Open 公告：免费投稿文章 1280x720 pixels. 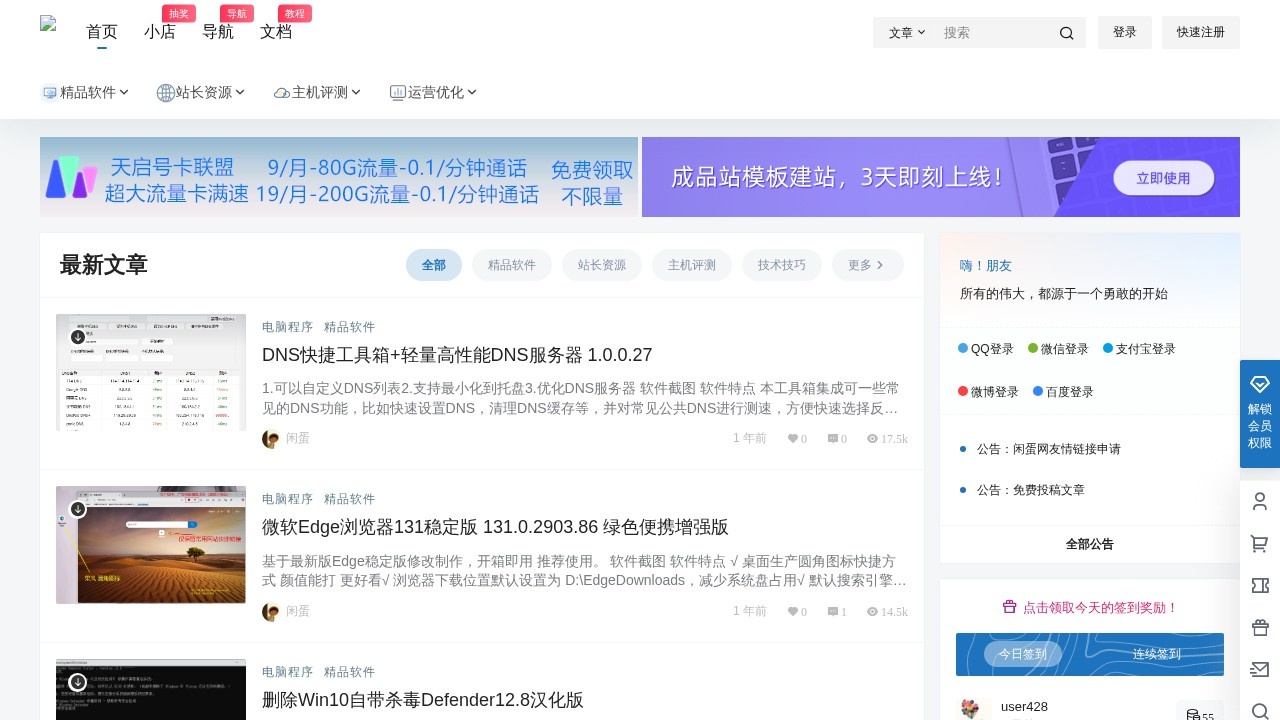tap(1031, 490)
